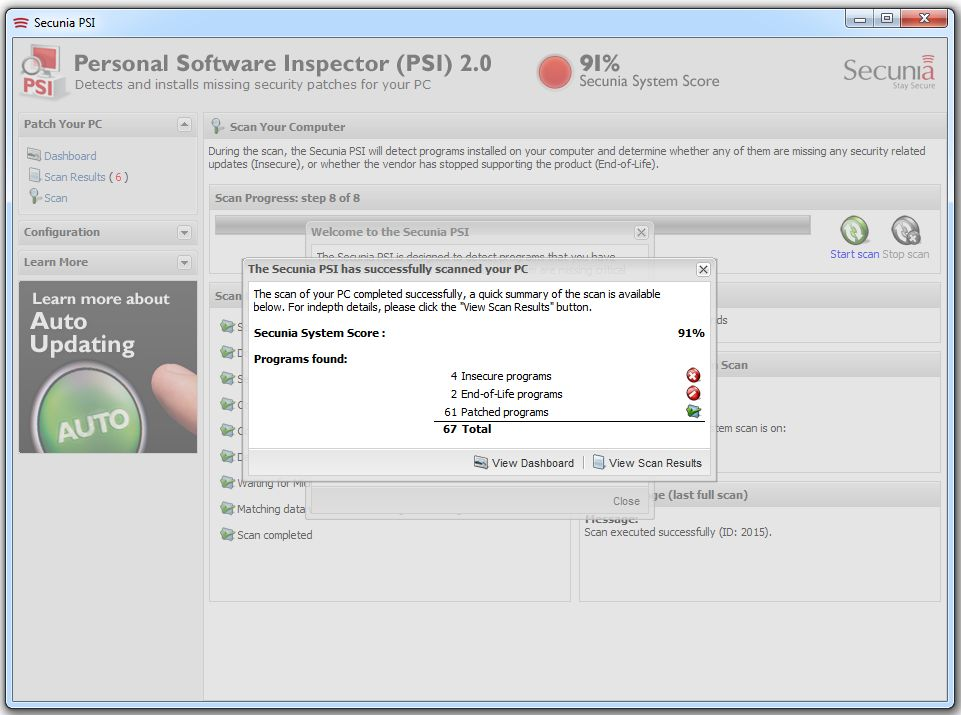The image size is (961, 715).
Task: Expand the Learn More panel
Action: (184, 263)
